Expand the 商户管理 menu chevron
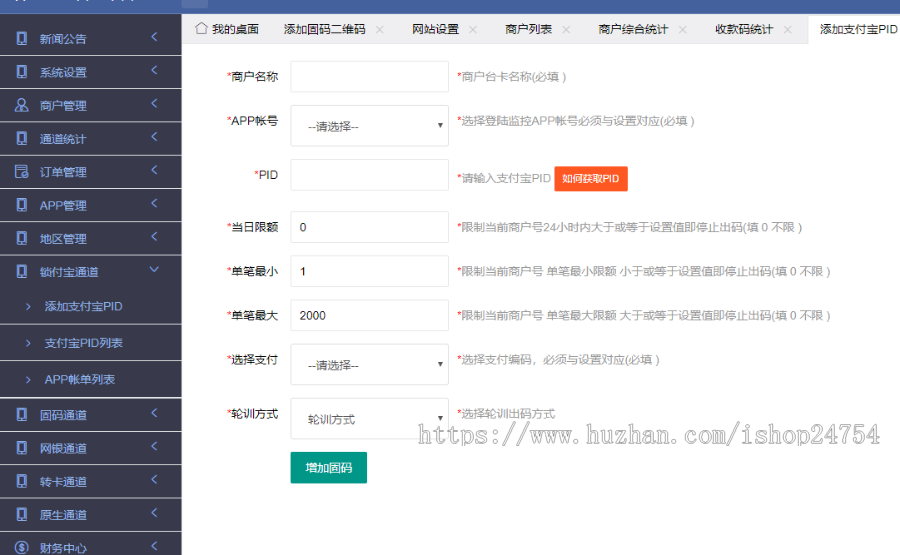The image size is (900, 555). 154,103
